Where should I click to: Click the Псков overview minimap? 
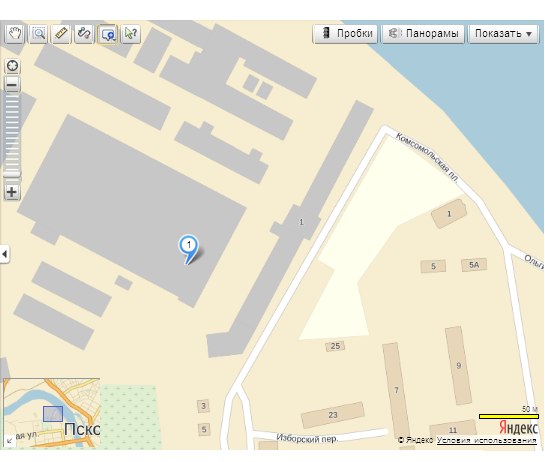(52, 412)
